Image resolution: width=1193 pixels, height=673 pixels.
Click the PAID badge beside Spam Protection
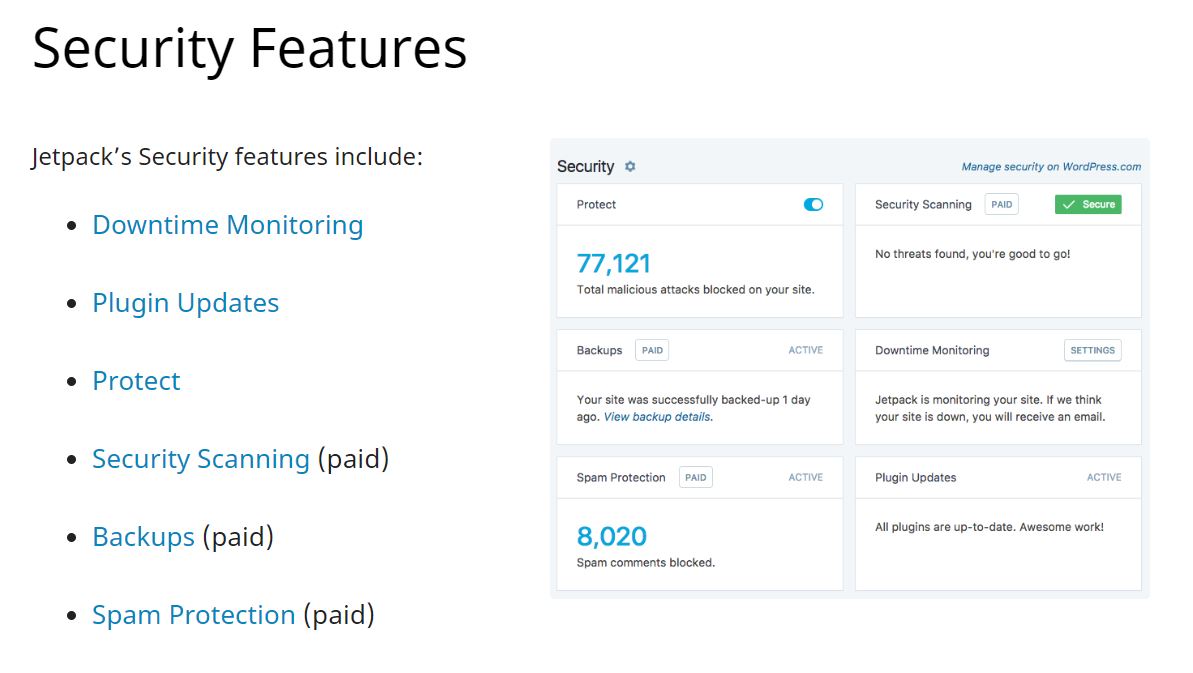pos(695,478)
